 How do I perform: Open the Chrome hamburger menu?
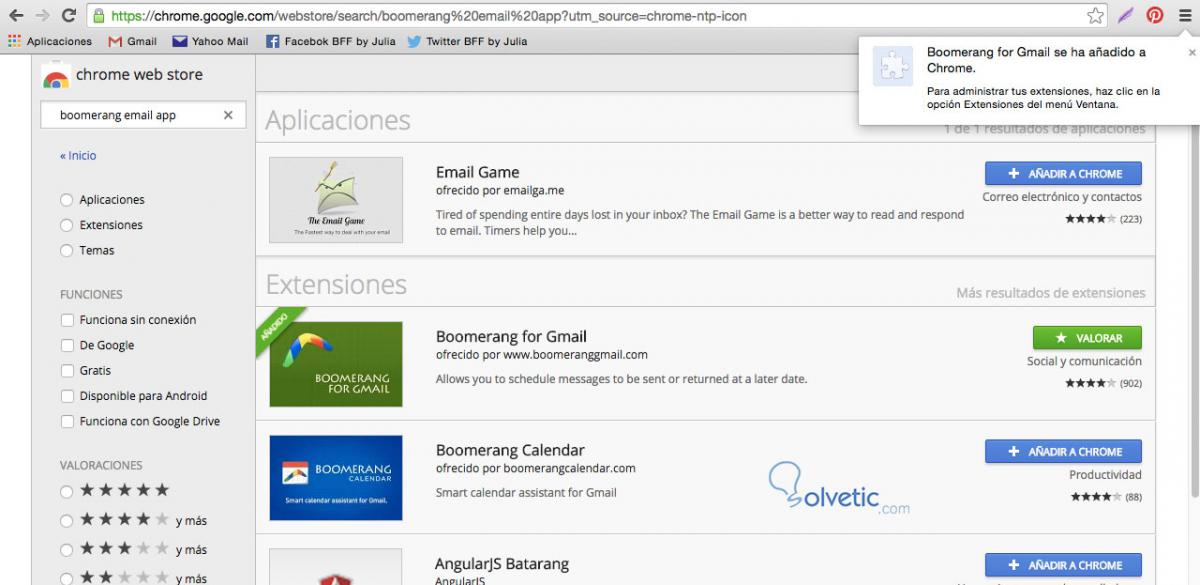[1185, 16]
